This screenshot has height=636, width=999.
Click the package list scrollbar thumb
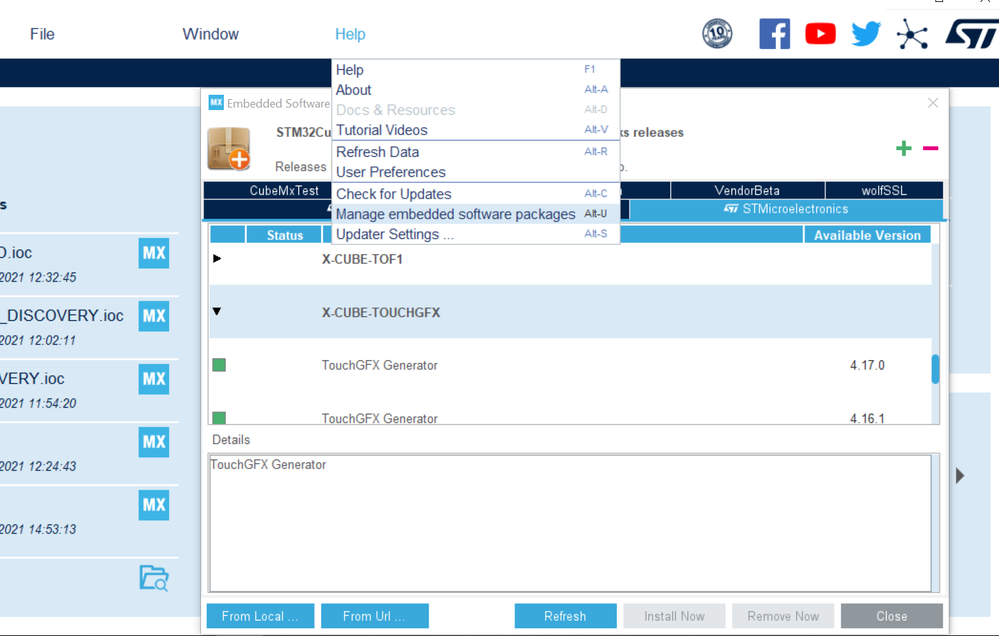point(935,369)
